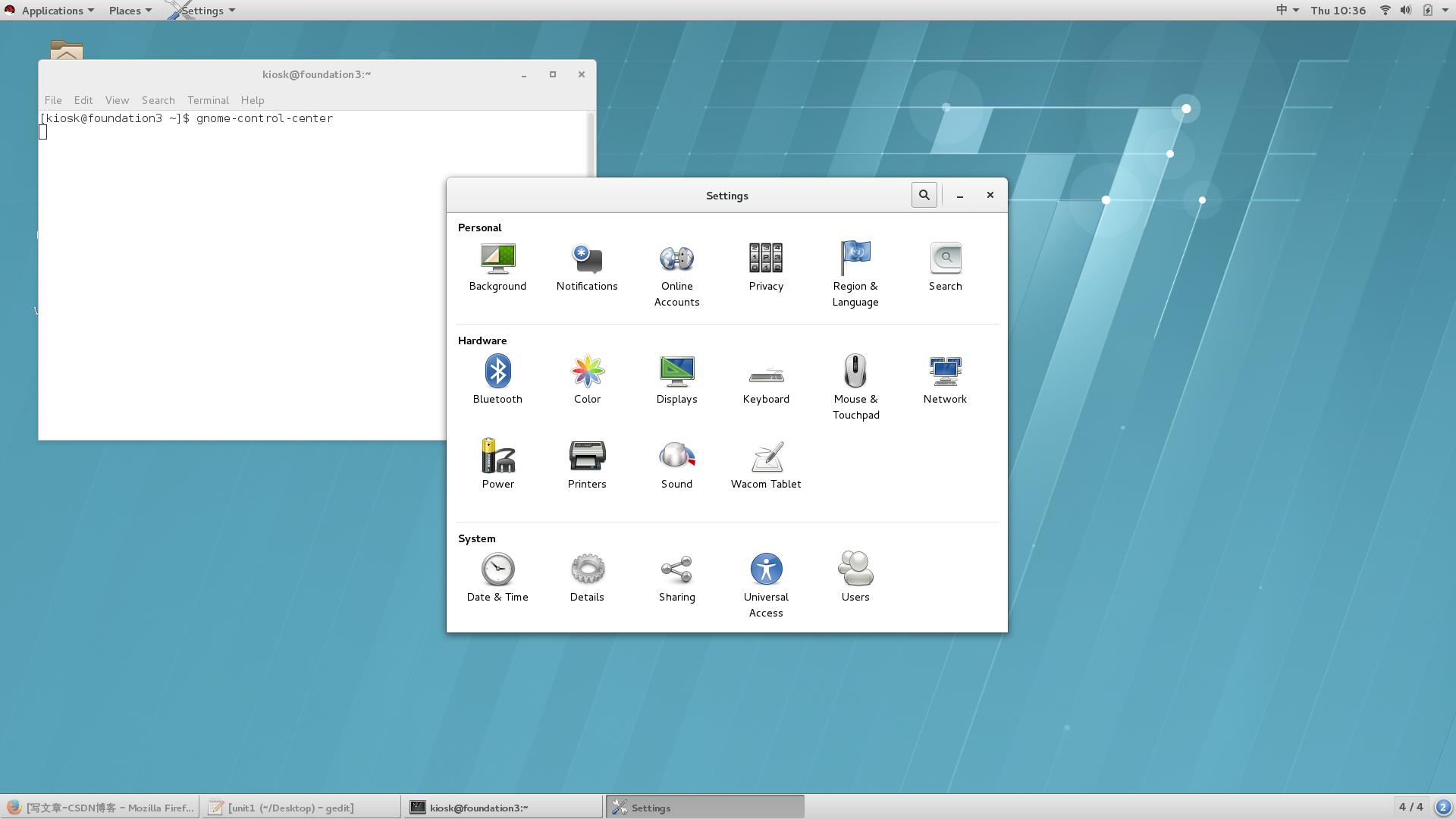The width and height of the screenshot is (1456, 819).
Task: Click the workspace switcher showing 4 / 4
Action: [x=1410, y=807]
